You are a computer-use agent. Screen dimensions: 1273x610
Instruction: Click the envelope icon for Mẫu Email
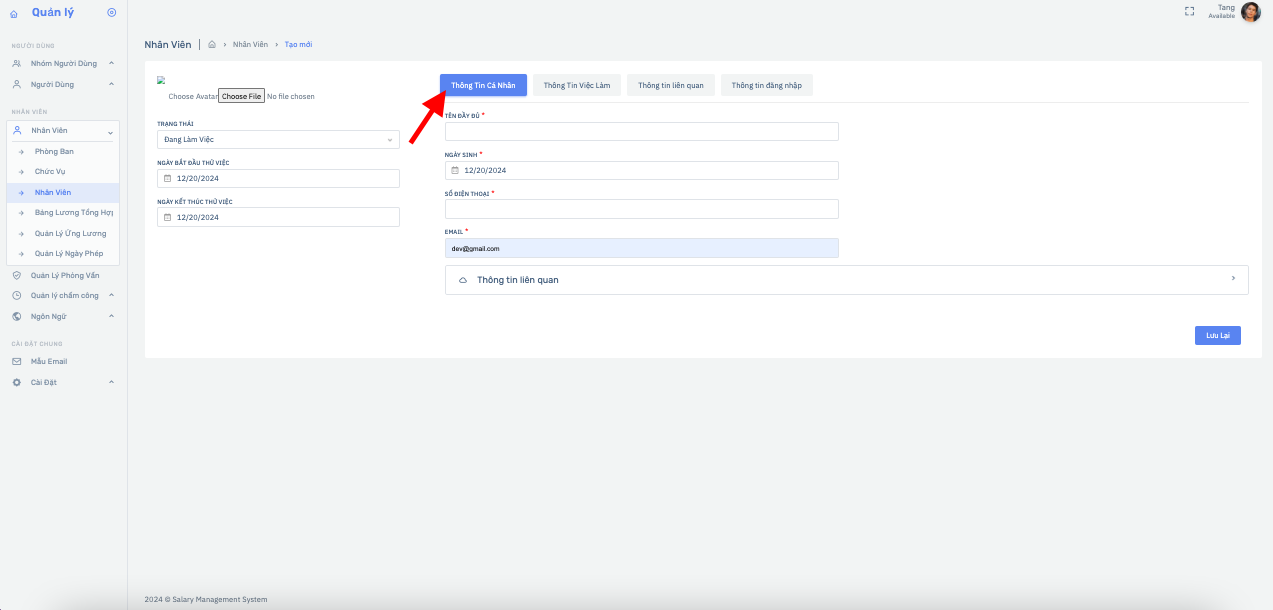[17, 361]
